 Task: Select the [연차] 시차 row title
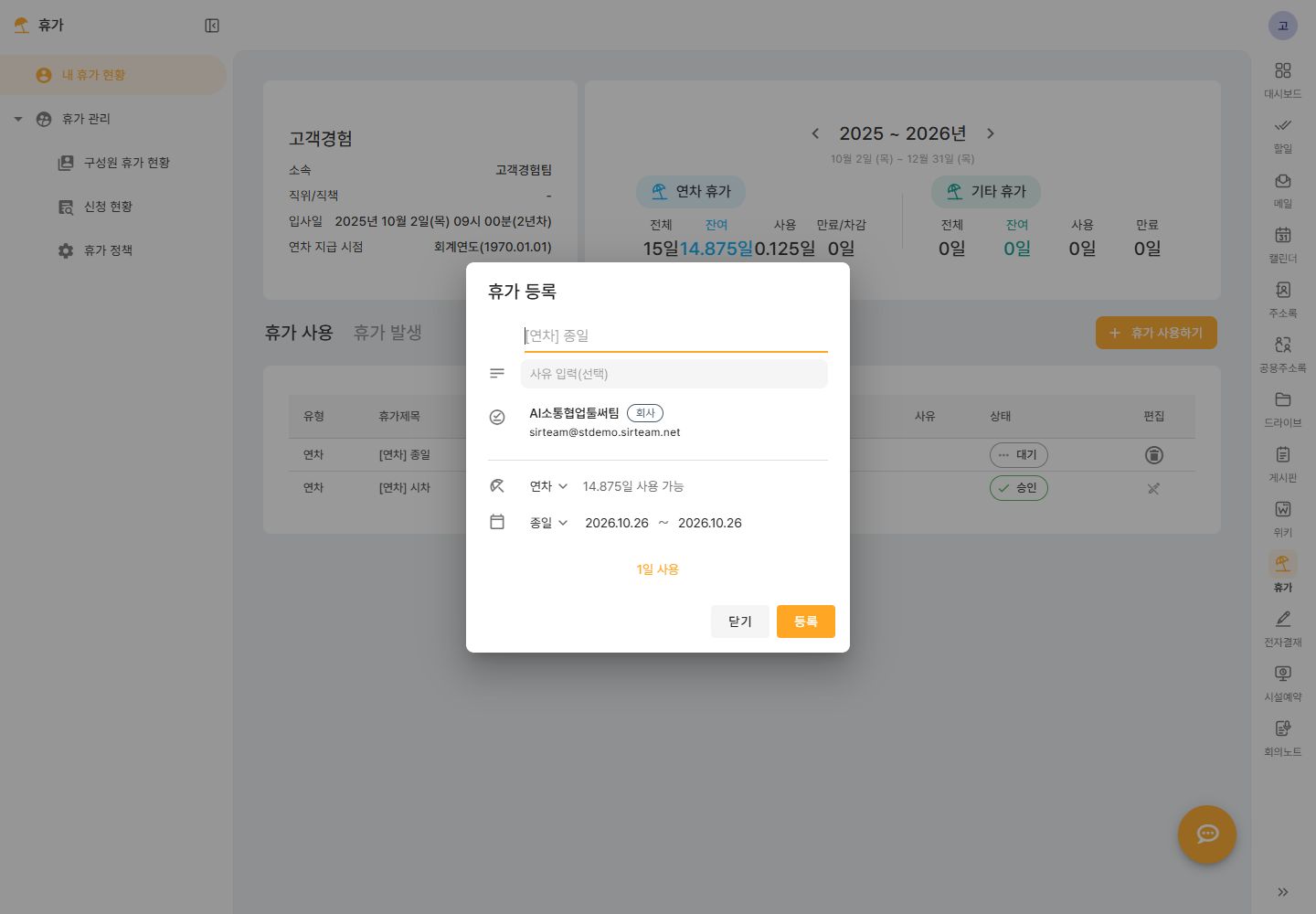pyautogui.click(x=405, y=488)
